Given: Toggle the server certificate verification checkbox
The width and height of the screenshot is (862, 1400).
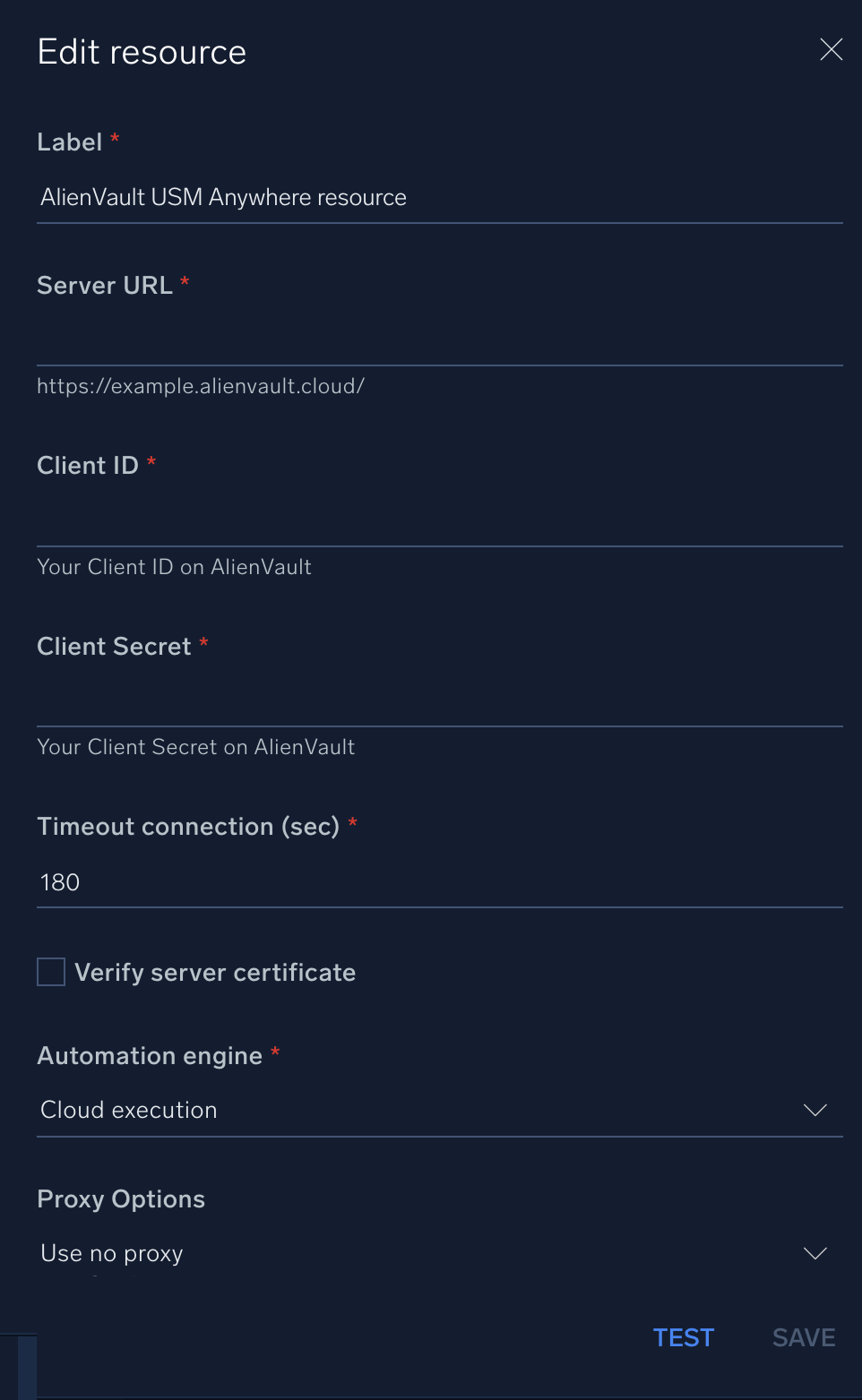Looking at the screenshot, I should [x=51, y=972].
